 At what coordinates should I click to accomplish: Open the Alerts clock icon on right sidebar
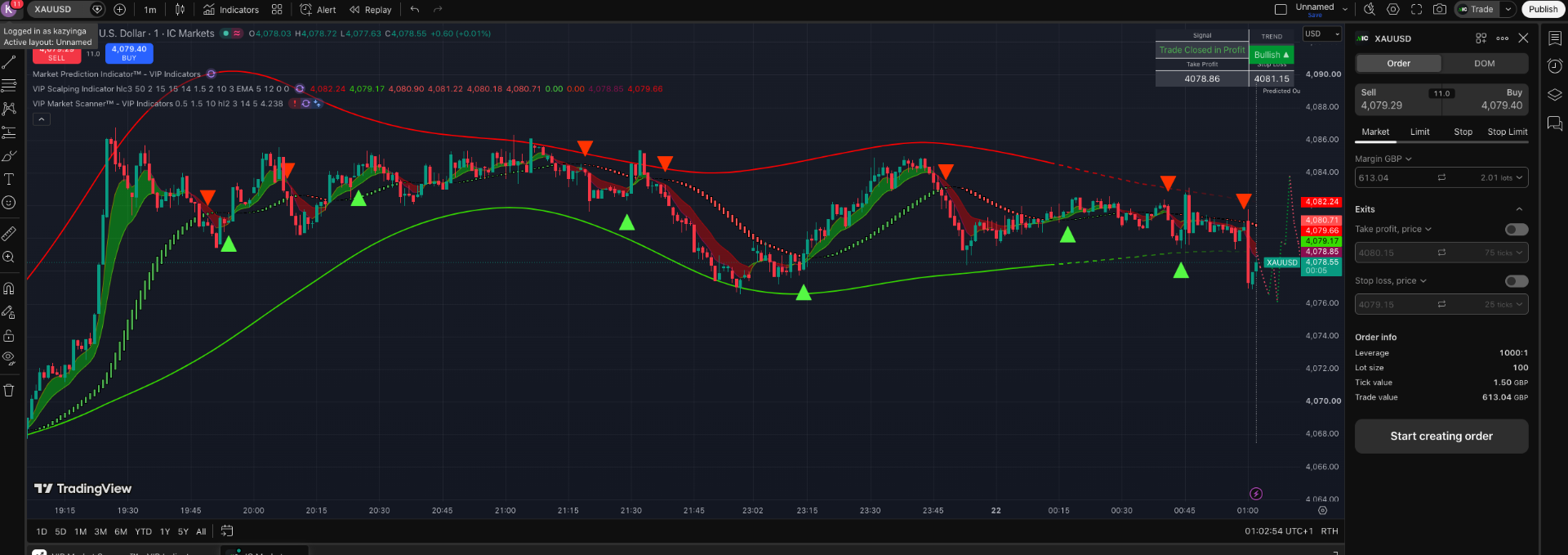tap(1555, 66)
